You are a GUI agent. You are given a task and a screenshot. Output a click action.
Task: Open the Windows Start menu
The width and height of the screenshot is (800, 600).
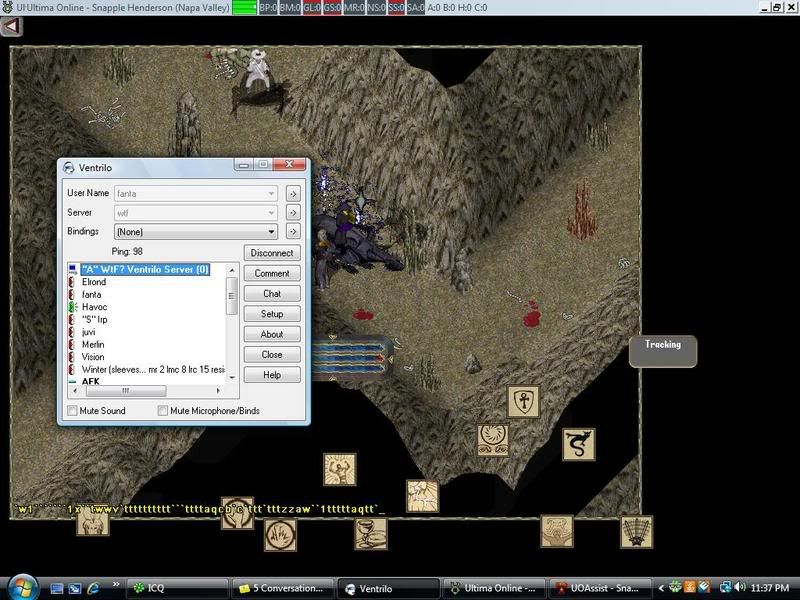tap(21, 588)
